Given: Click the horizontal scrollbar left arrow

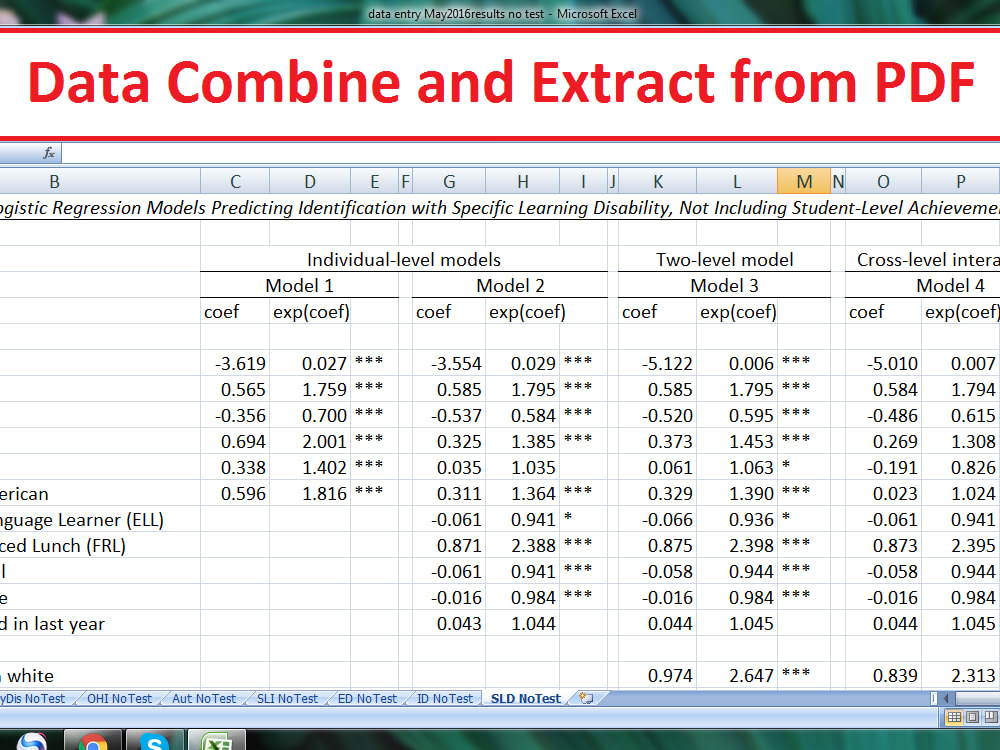Looking at the screenshot, I should (946, 698).
